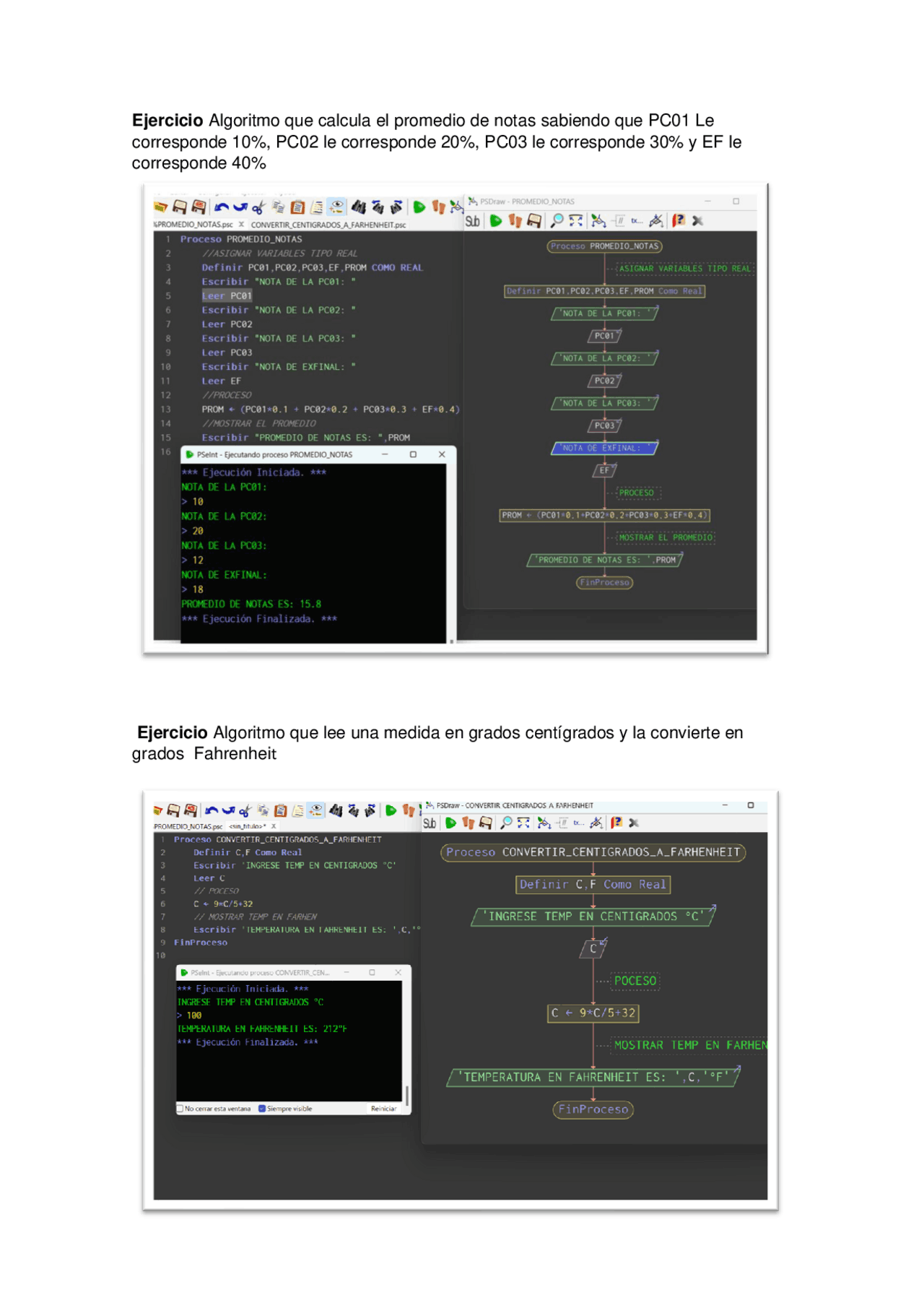Uncheck the 'Siempre visible' checkbox

(262, 1109)
